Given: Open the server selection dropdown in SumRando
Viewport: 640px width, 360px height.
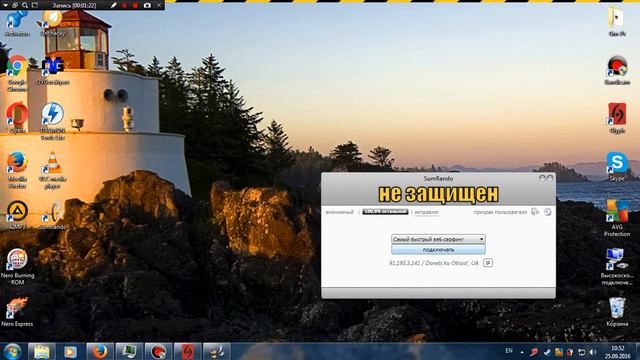Looking at the screenshot, I should (x=438, y=239).
